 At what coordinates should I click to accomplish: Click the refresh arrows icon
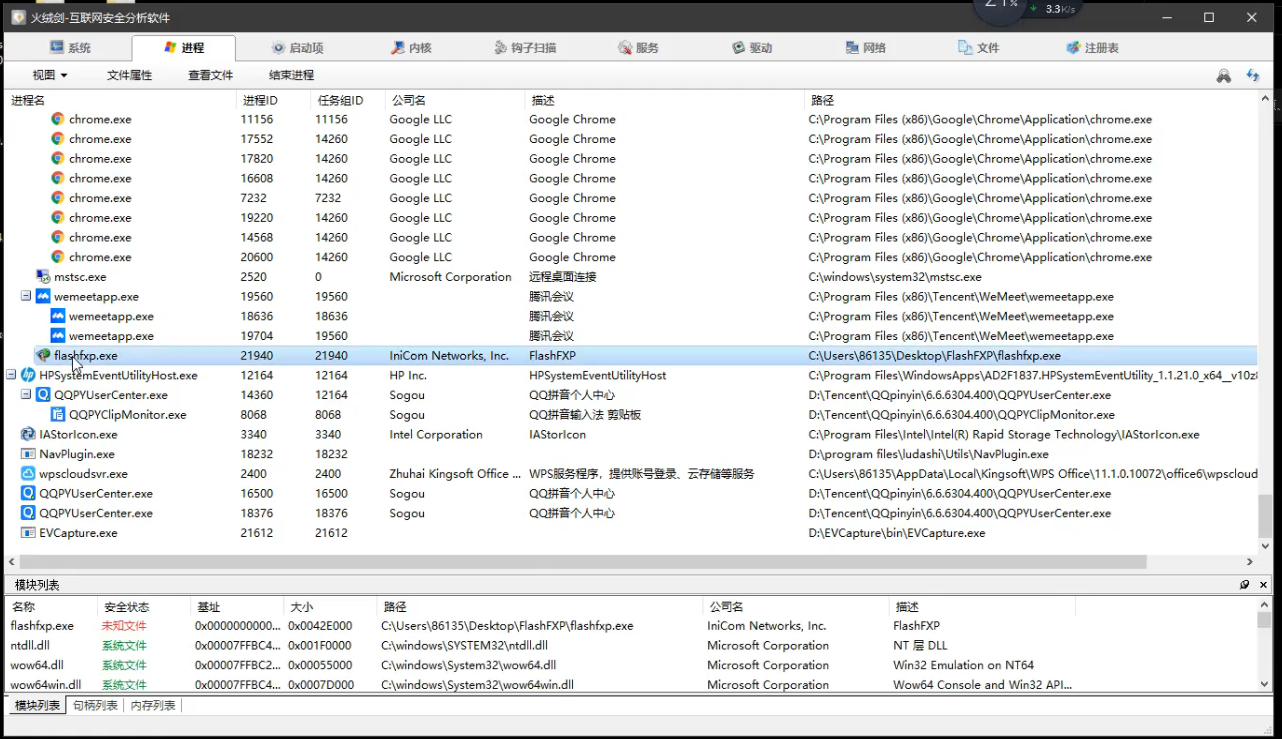tap(1252, 76)
